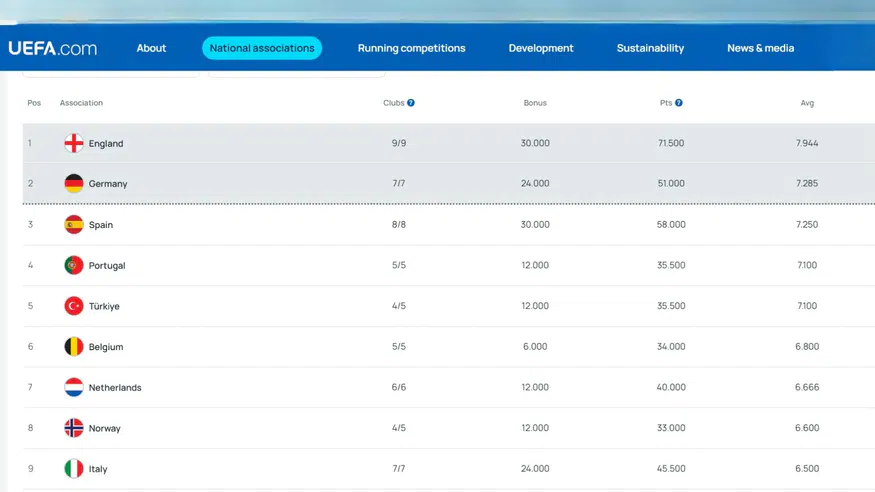Select England's average value 7.944
Screen dimensions: 875x492
(807, 143)
